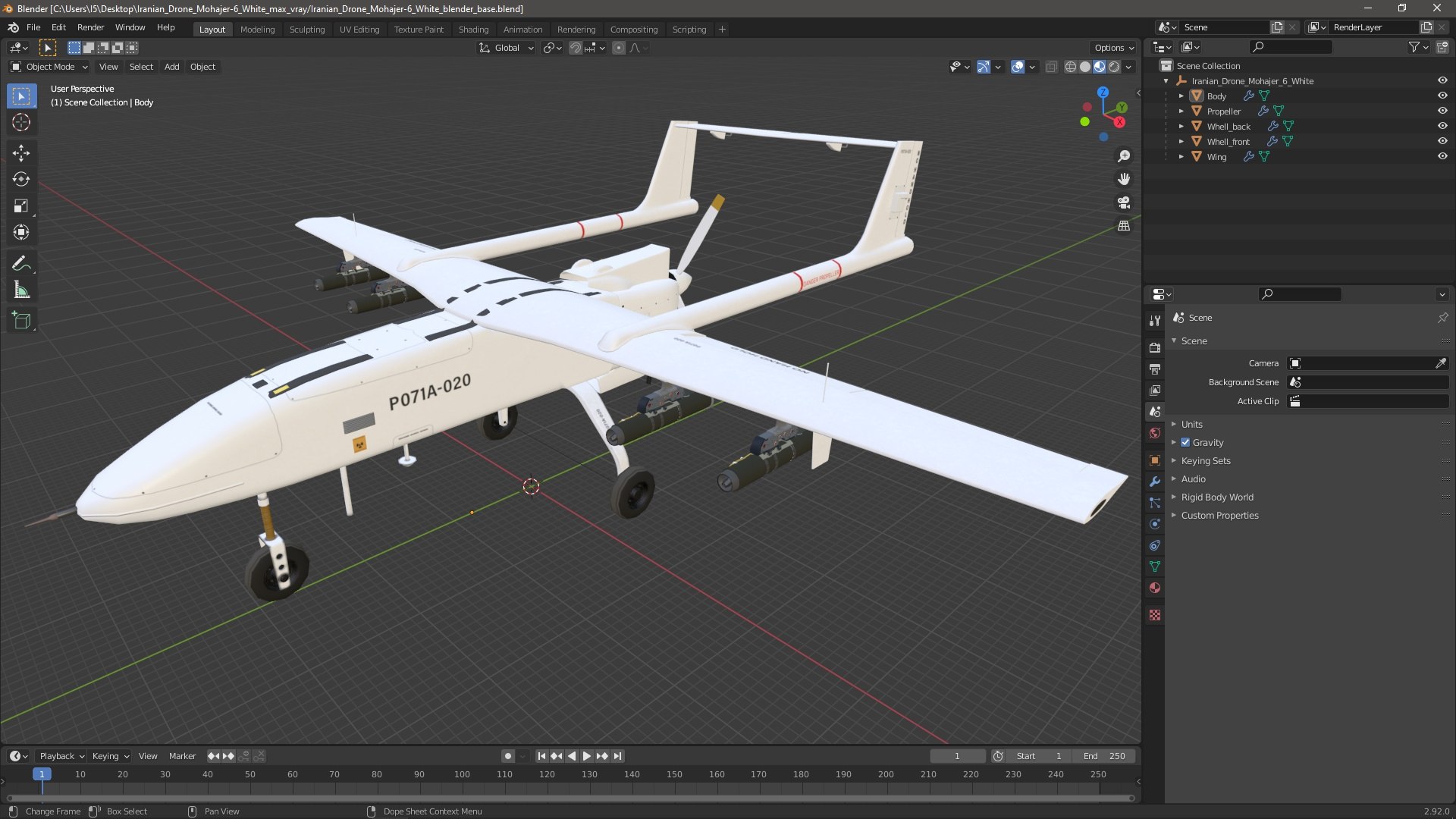1456x819 pixels.
Task: Open the Object Mode dropdown
Action: (x=49, y=67)
